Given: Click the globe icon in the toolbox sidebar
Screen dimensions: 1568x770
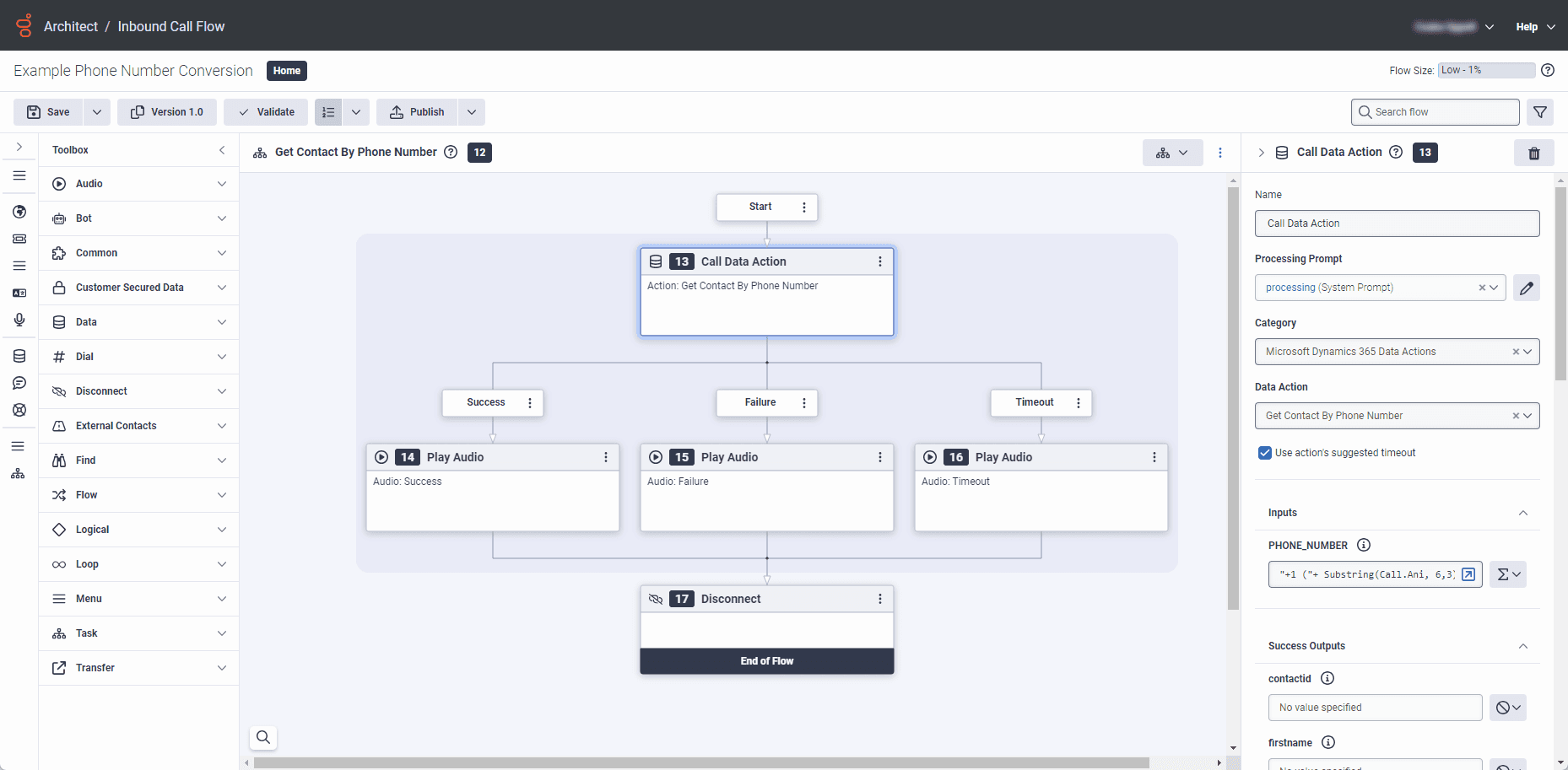Looking at the screenshot, I should tap(19, 212).
